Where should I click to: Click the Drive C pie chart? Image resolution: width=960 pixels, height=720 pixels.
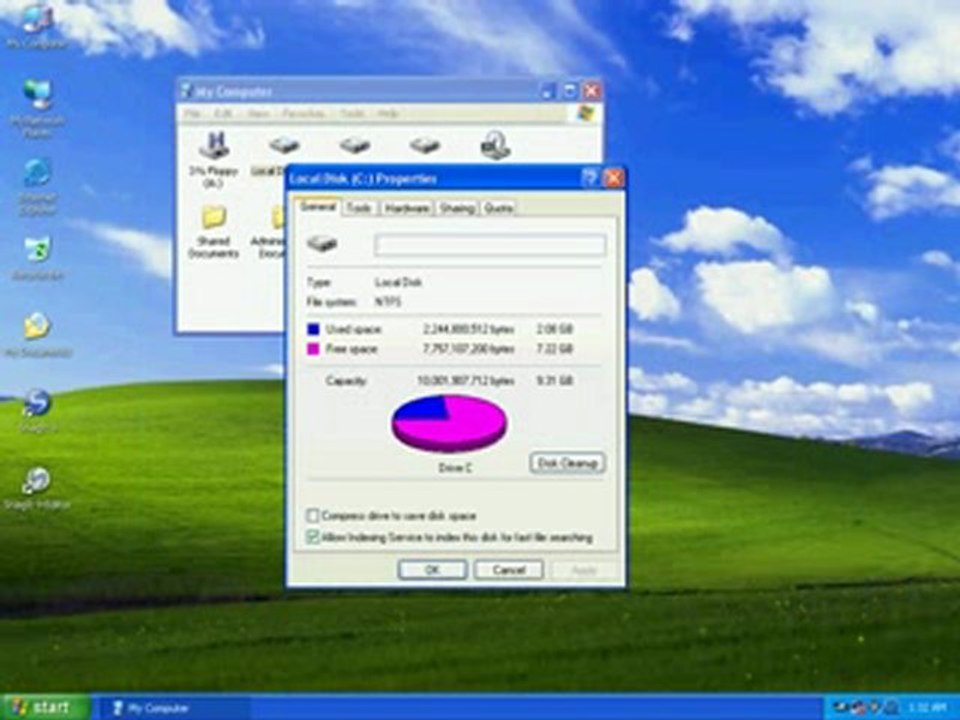tap(449, 423)
